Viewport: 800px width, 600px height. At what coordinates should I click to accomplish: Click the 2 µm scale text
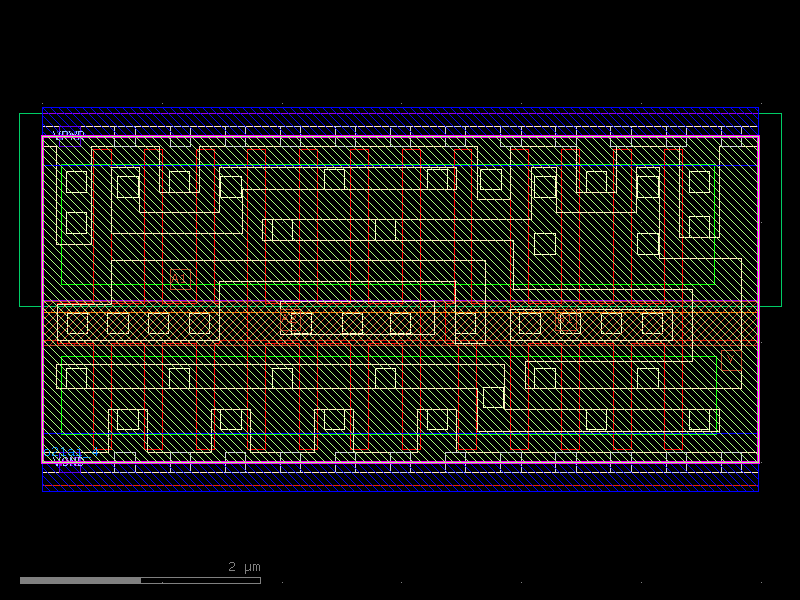(x=244, y=567)
